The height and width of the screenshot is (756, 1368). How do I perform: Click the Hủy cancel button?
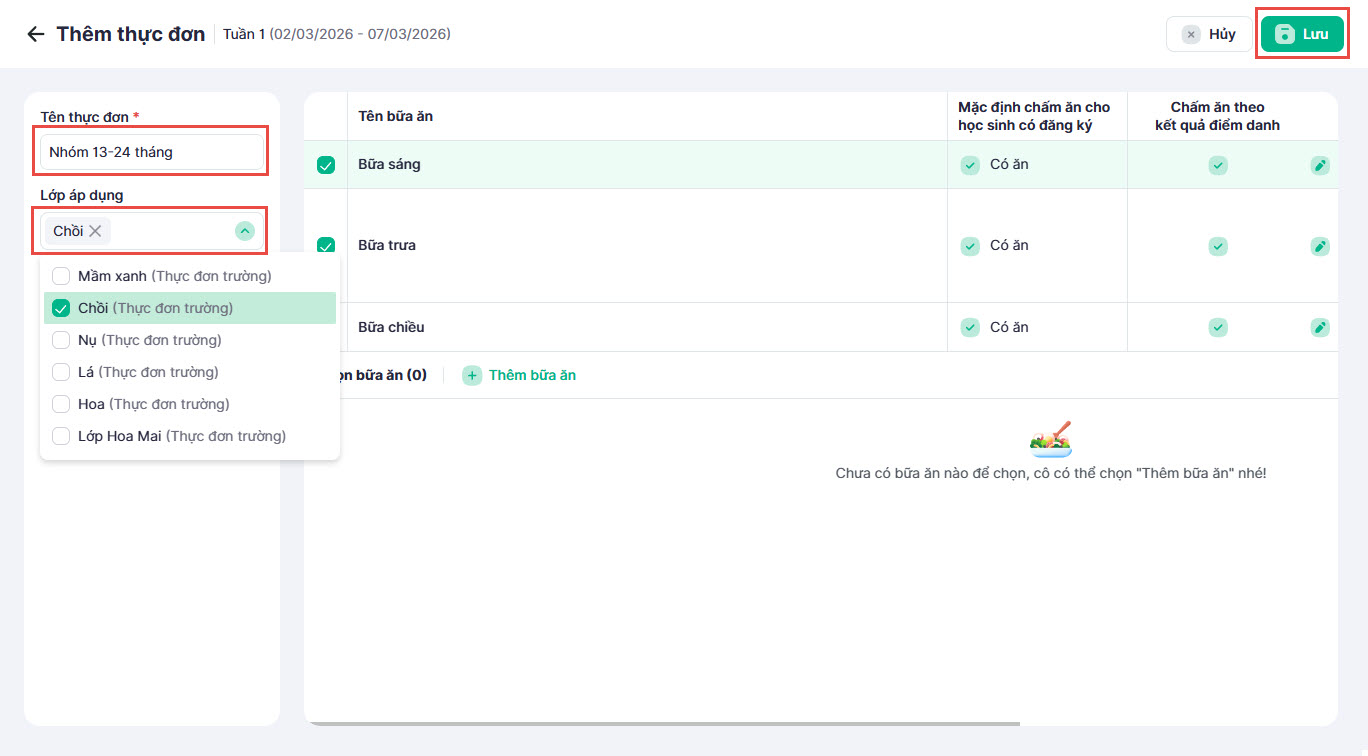1208,34
